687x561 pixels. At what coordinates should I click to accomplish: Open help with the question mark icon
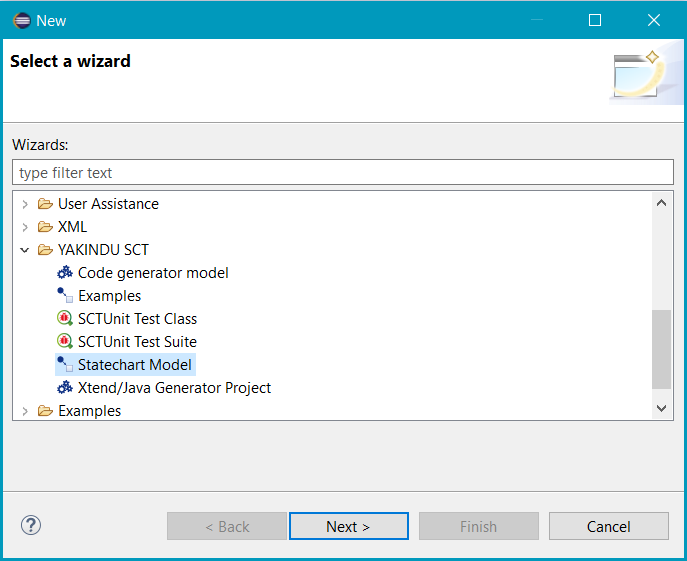pyautogui.click(x=31, y=525)
